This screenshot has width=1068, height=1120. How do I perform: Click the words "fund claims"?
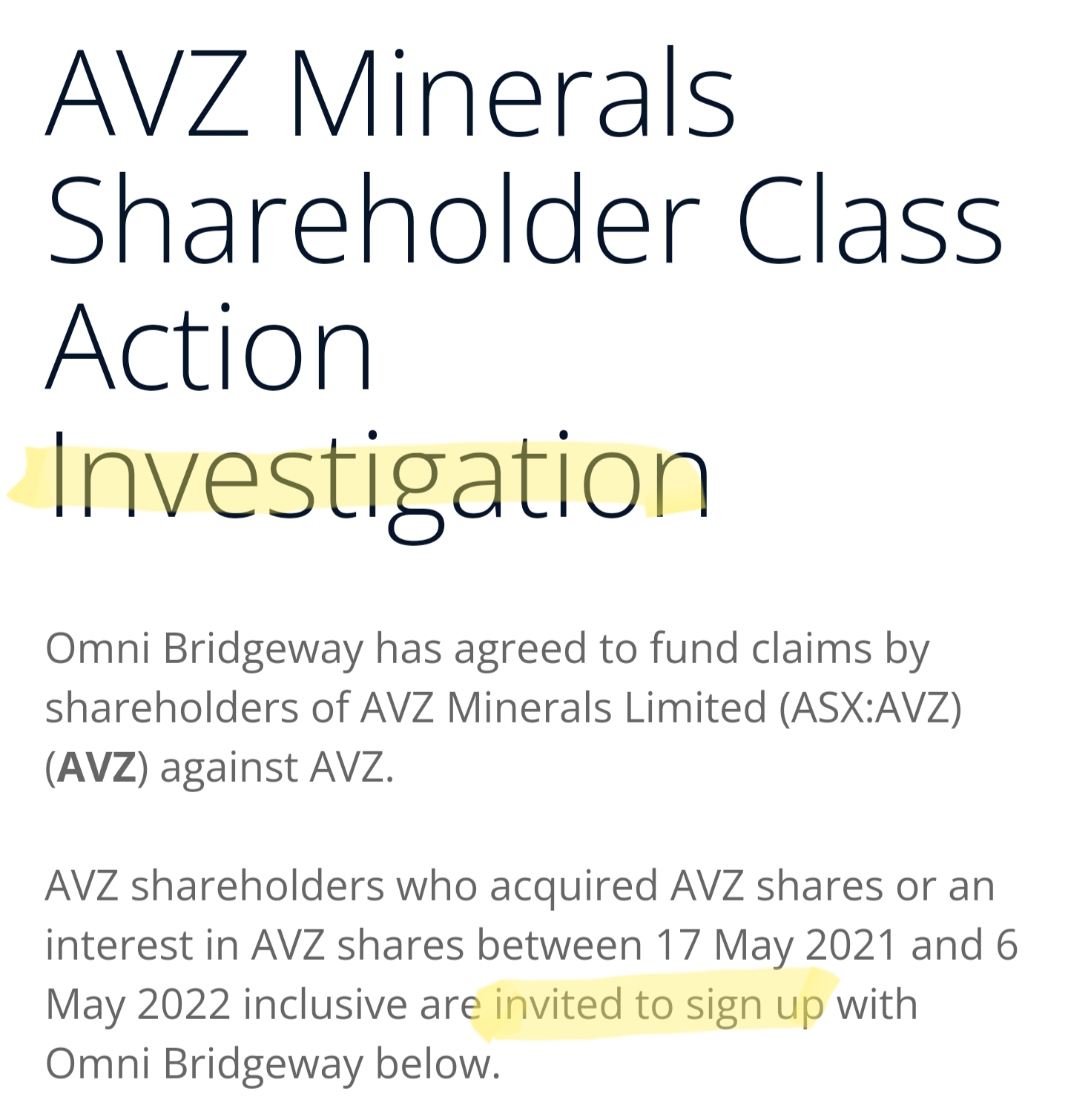761,649
